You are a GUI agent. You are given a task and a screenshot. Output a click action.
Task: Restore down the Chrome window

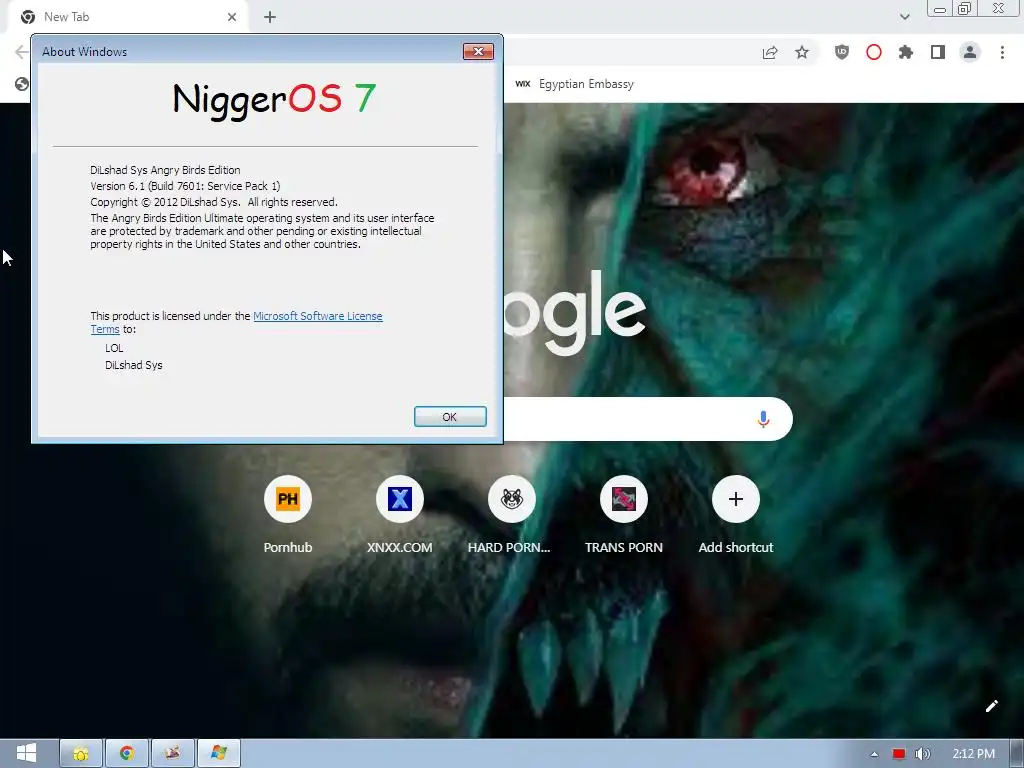965,9
